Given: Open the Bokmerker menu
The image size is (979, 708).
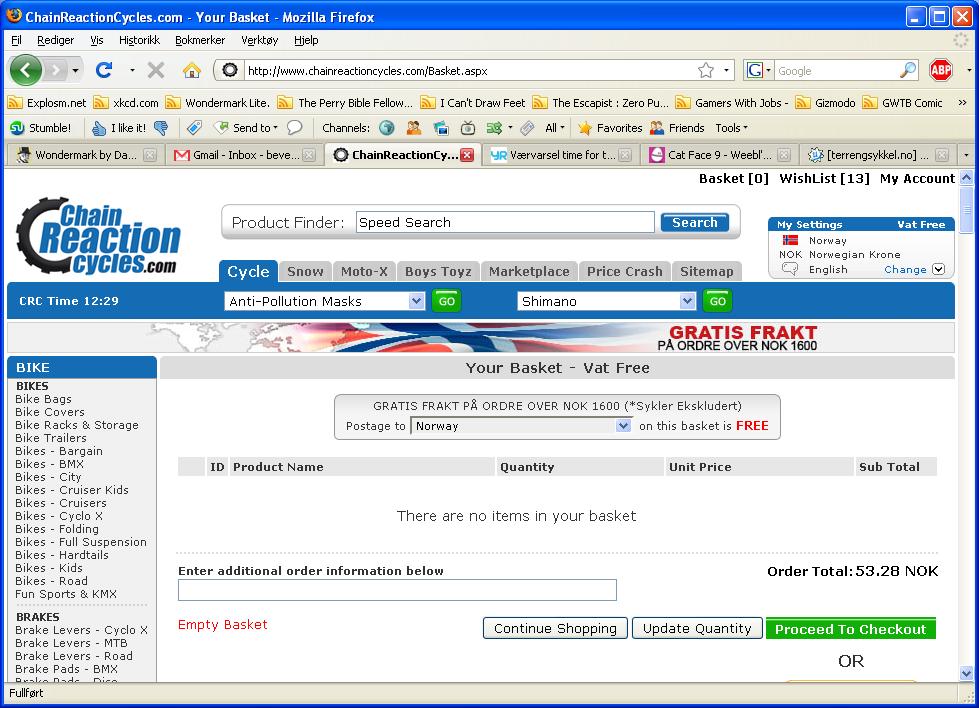Looking at the screenshot, I should coord(200,40).
